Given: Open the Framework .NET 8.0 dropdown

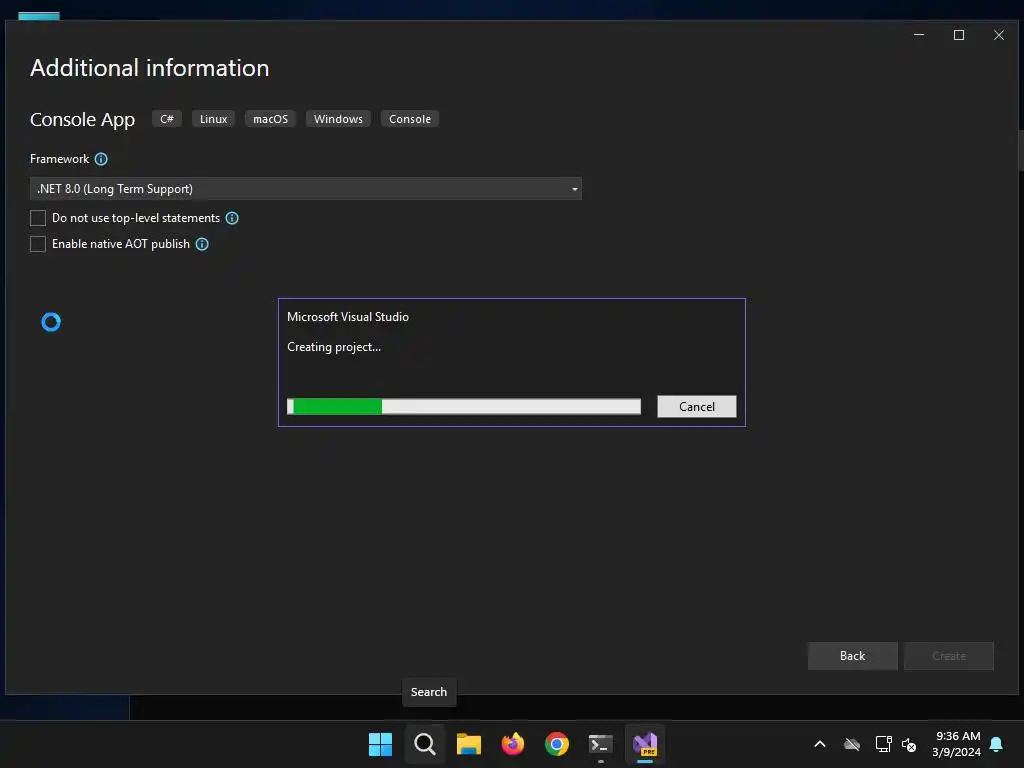Looking at the screenshot, I should pos(306,189).
